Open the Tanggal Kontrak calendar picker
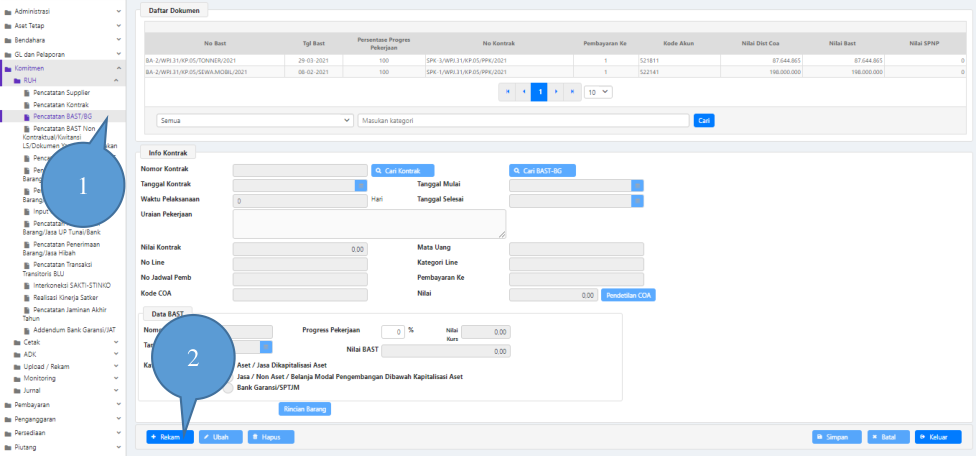Image resolution: width=976 pixels, height=456 pixels. click(360, 185)
